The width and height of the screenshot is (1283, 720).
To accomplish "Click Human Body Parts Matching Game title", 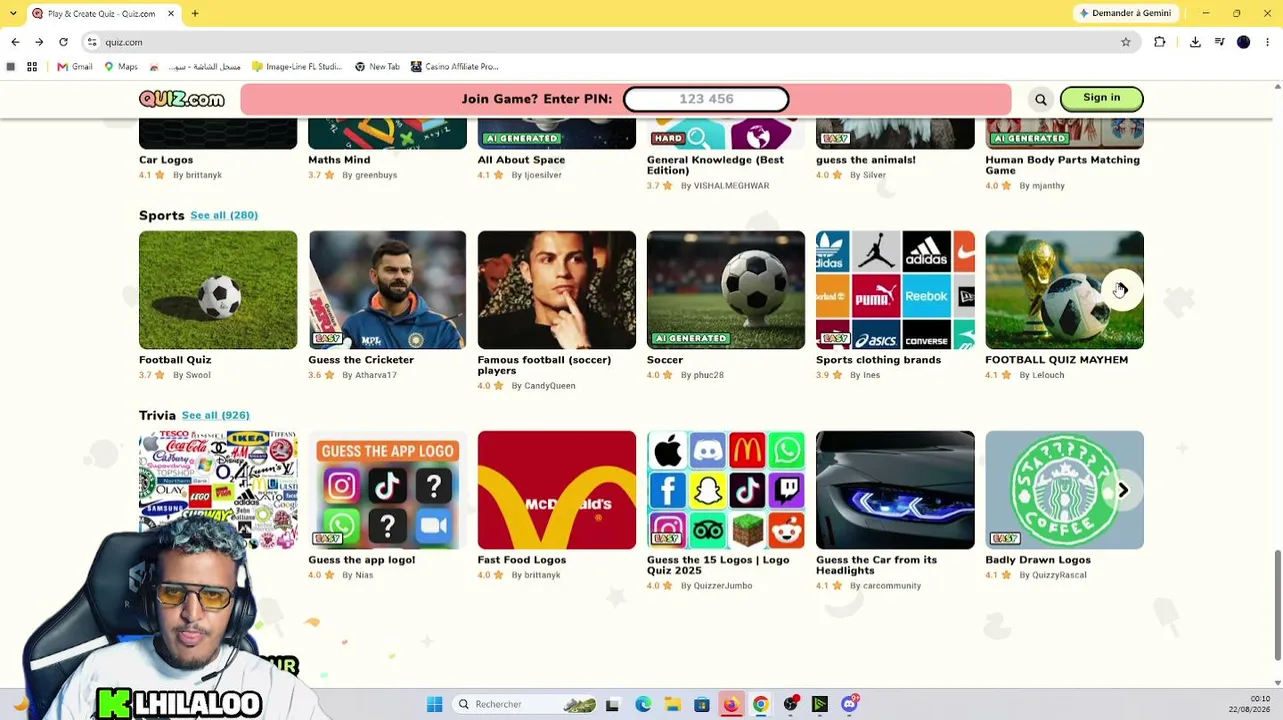I will [1062, 165].
